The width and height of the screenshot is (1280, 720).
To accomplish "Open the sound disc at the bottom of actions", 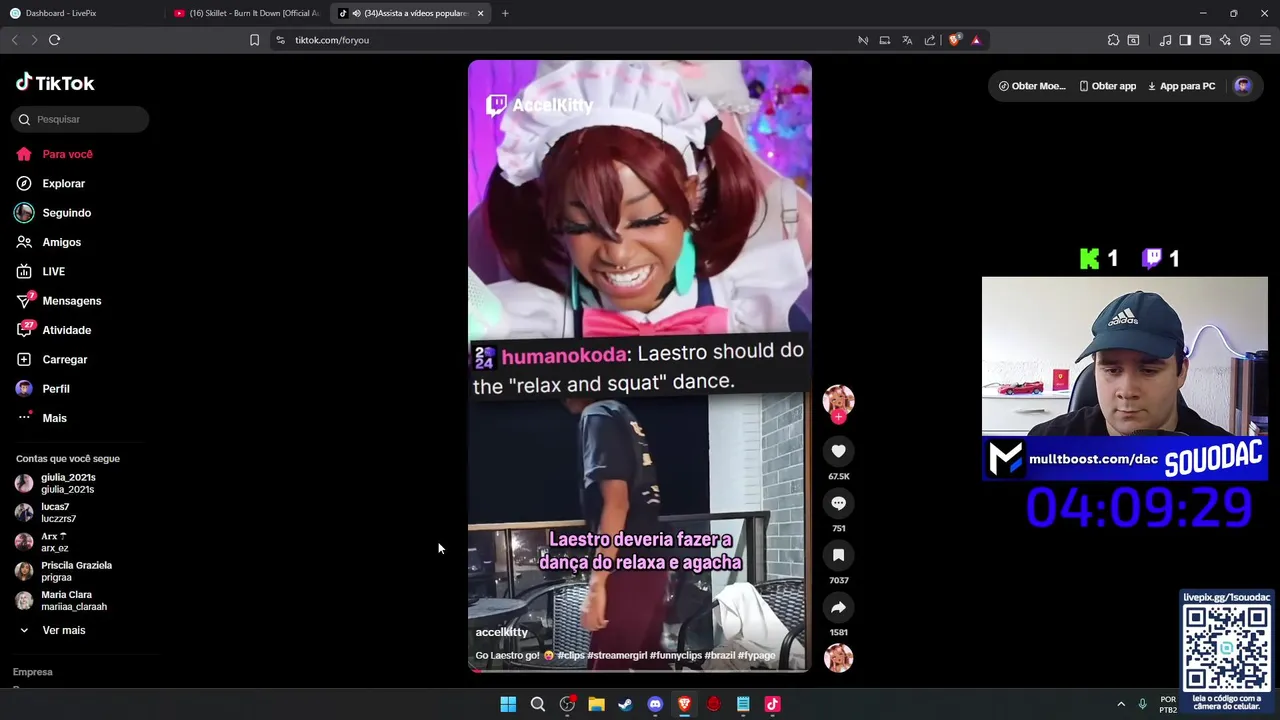I will click(838, 658).
